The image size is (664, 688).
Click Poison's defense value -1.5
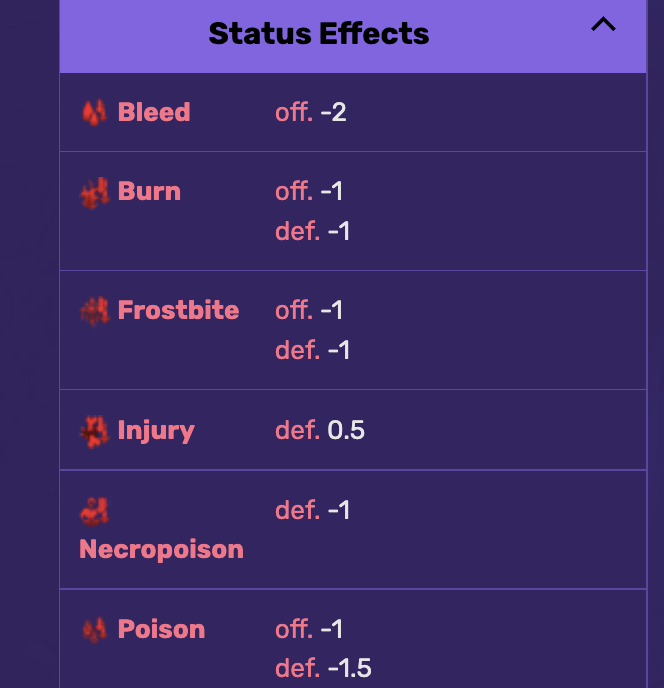click(x=350, y=668)
